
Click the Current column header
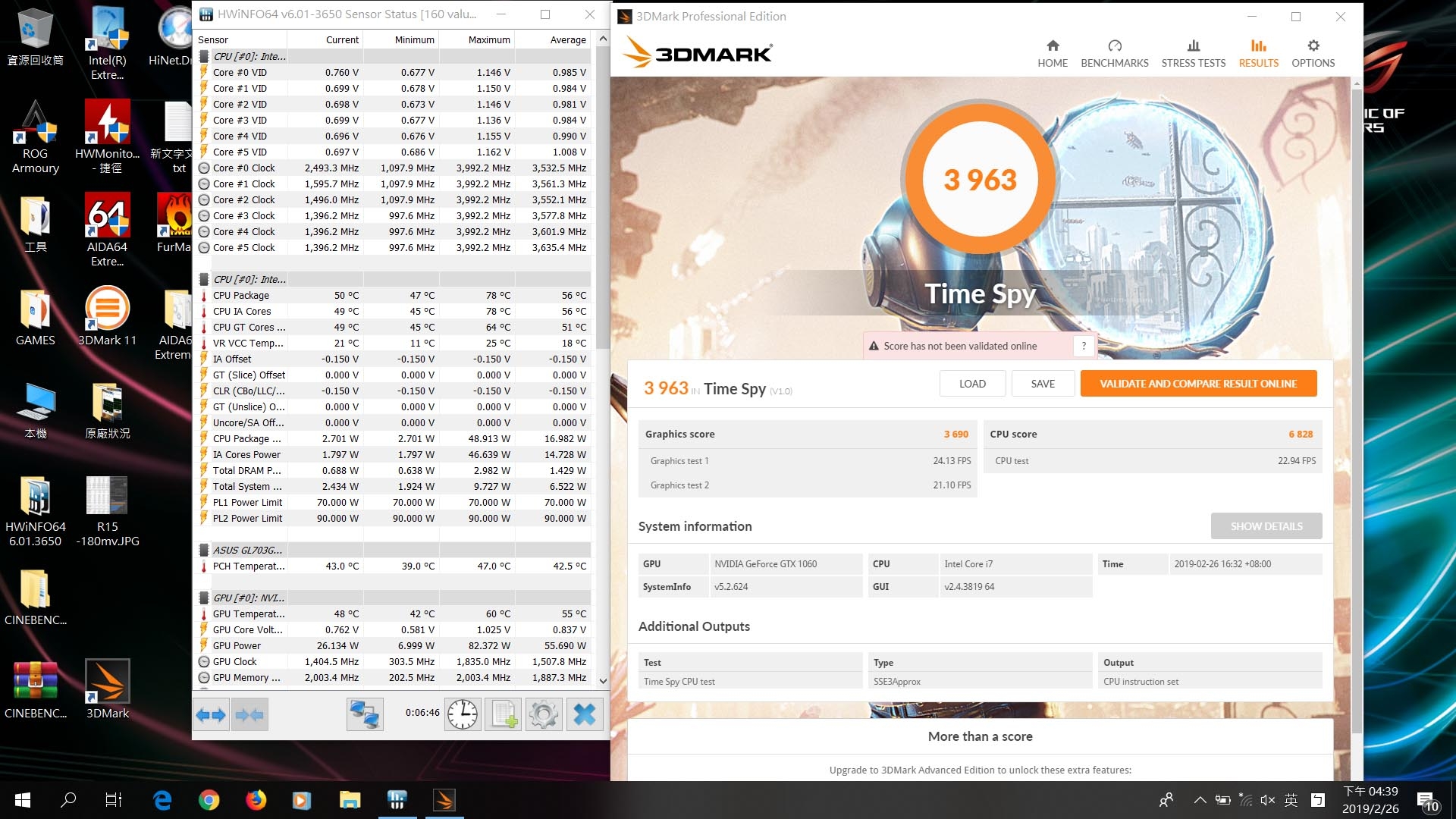(326, 39)
